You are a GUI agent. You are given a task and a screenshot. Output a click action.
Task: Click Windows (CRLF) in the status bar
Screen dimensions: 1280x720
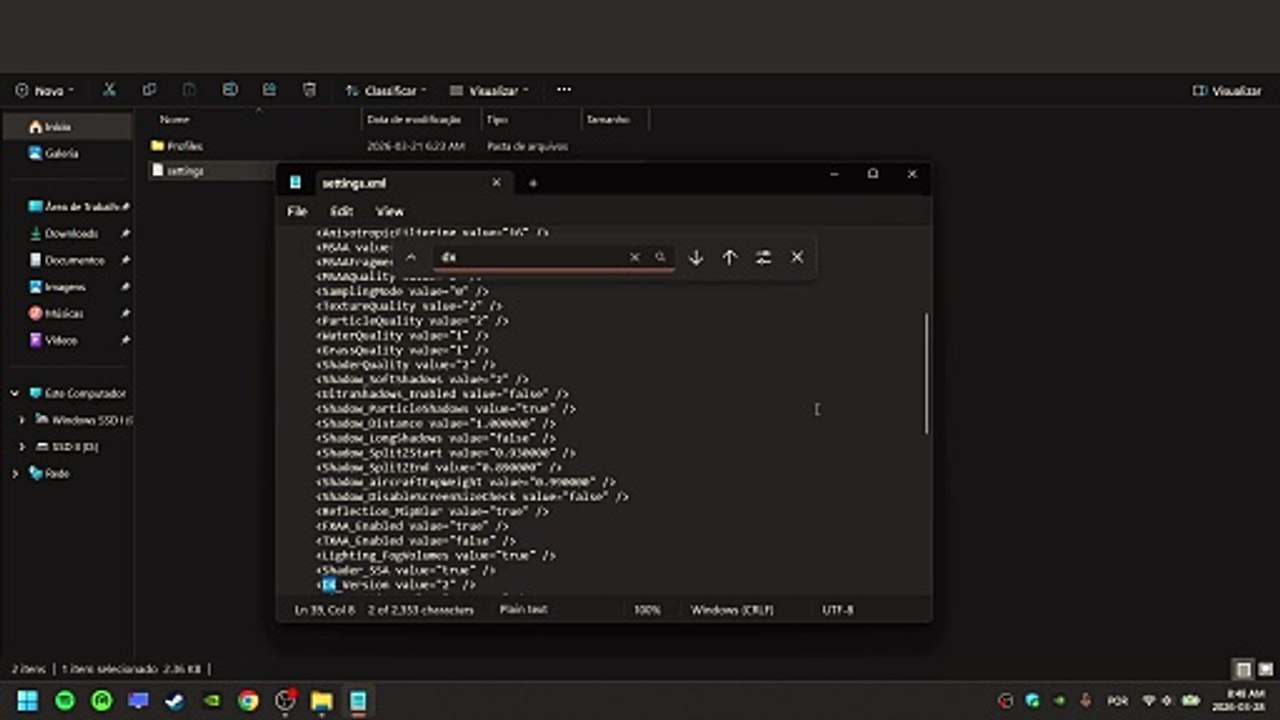pyautogui.click(x=732, y=609)
